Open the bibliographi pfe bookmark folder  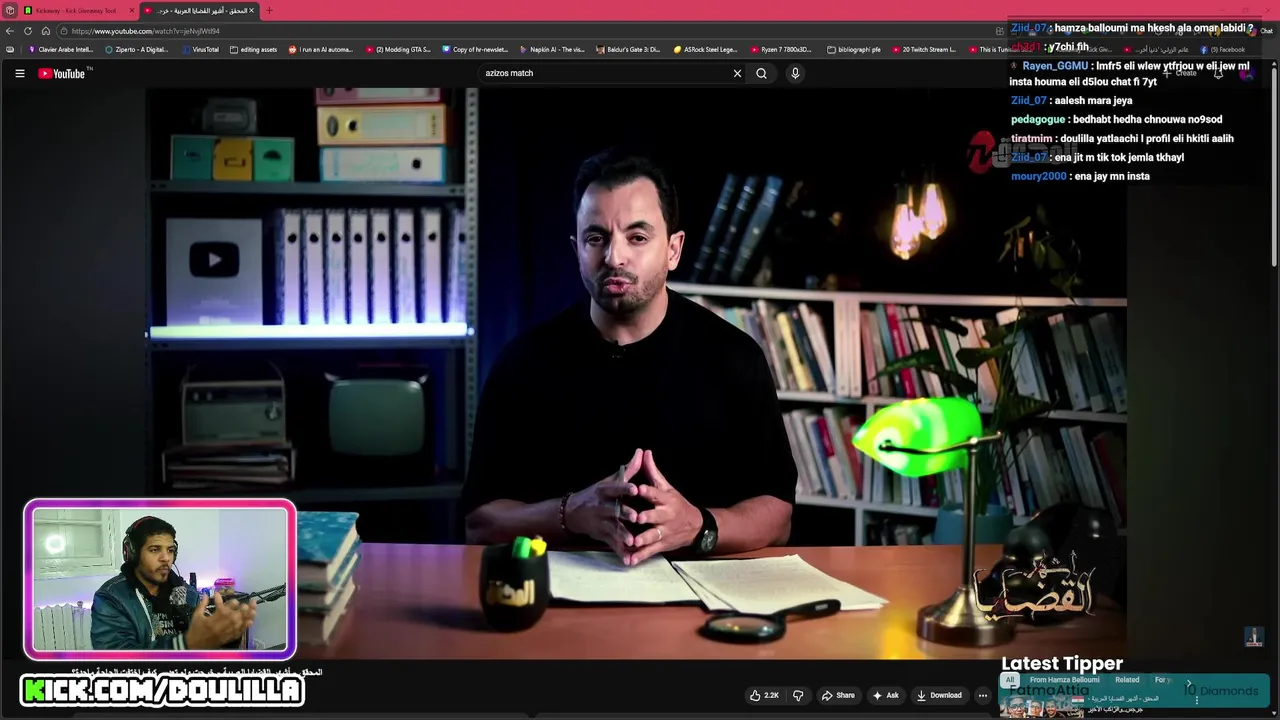854,49
